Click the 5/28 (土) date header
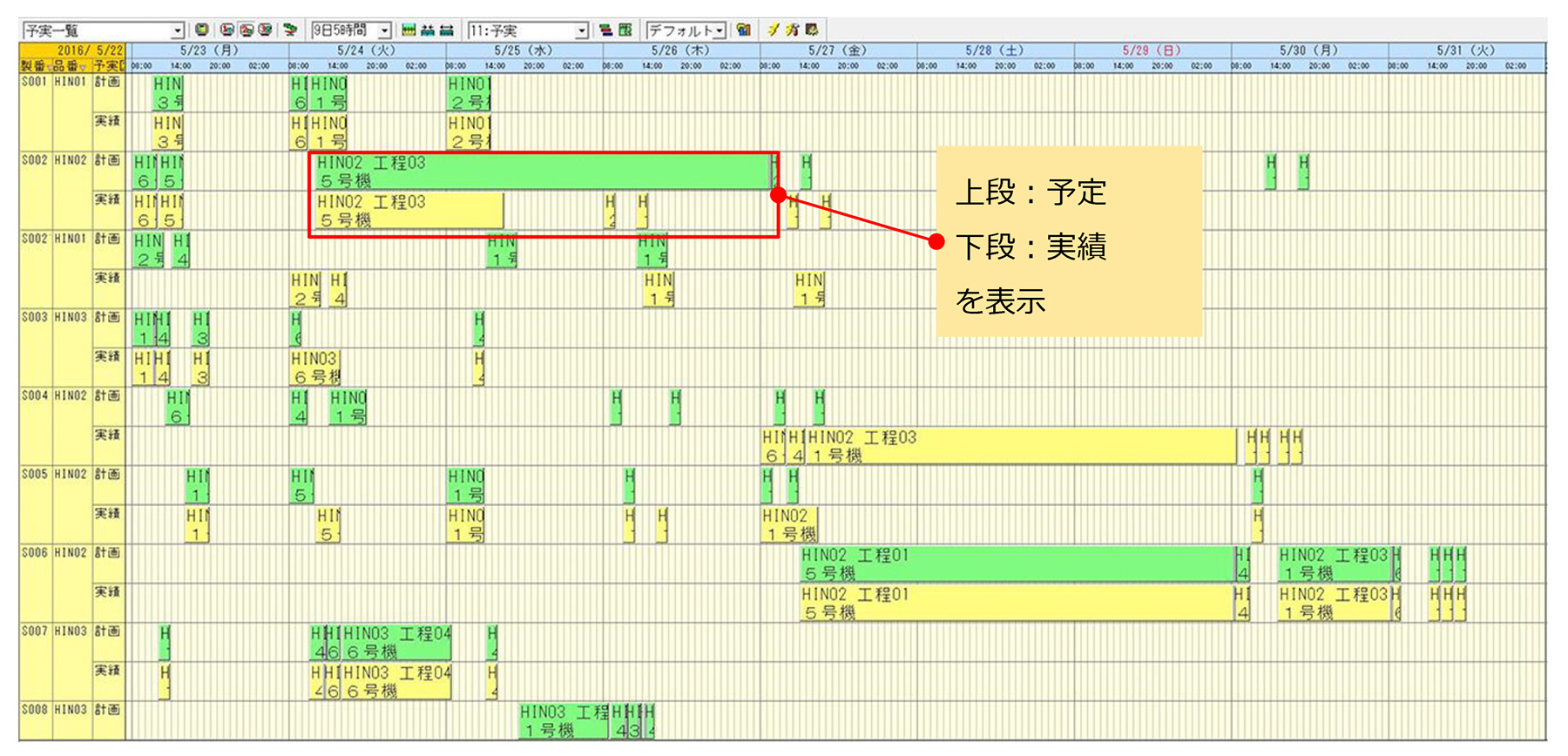The width and height of the screenshot is (1568, 756). click(x=995, y=51)
